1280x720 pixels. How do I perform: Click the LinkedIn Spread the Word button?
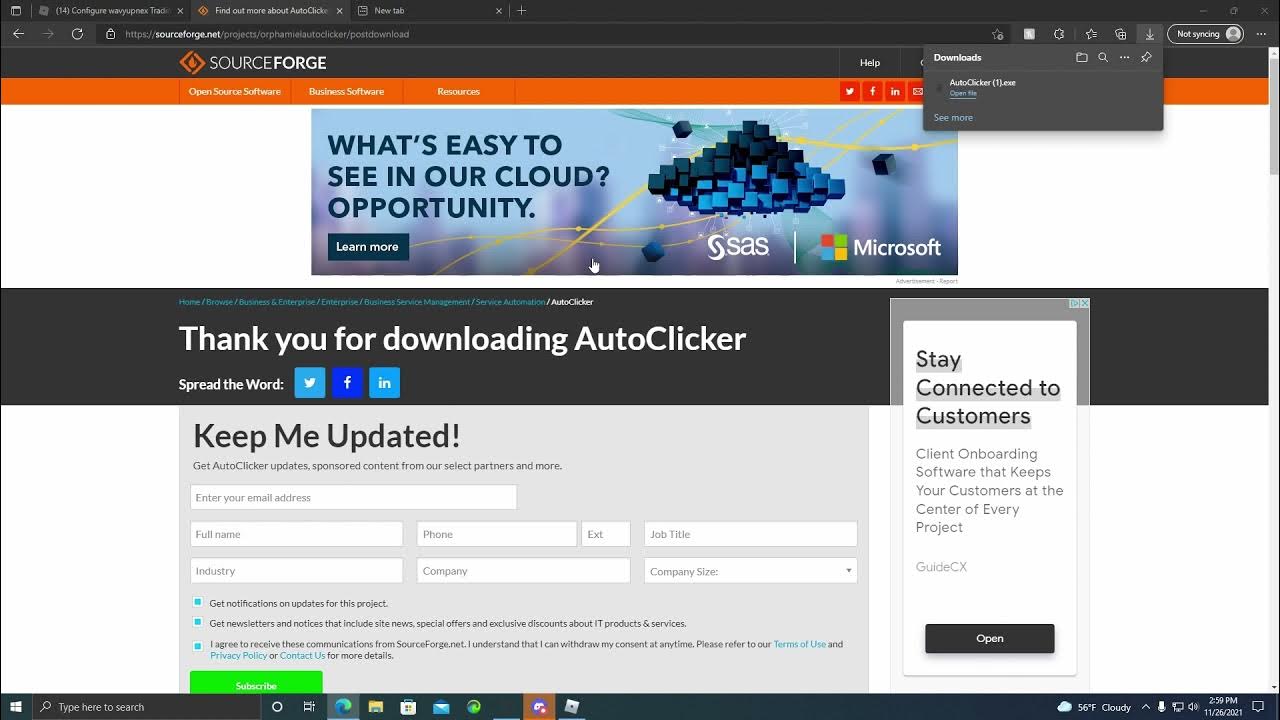point(384,383)
